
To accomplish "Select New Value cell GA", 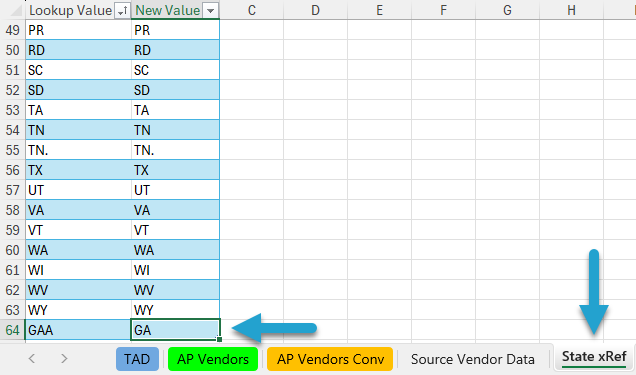I will 175,330.
